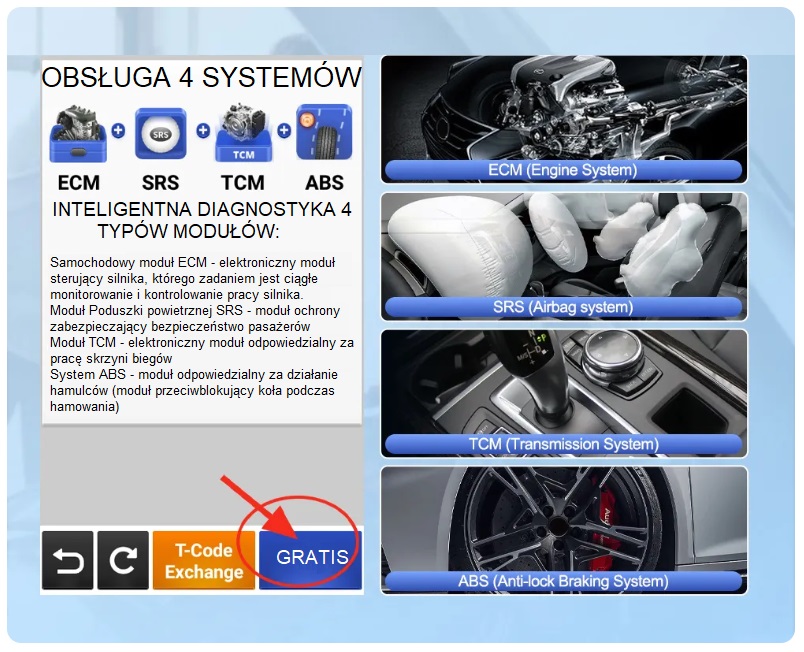Viewport: 804px width, 652px height.
Task: Click the car engine photo thumbnail
Action: [563, 107]
